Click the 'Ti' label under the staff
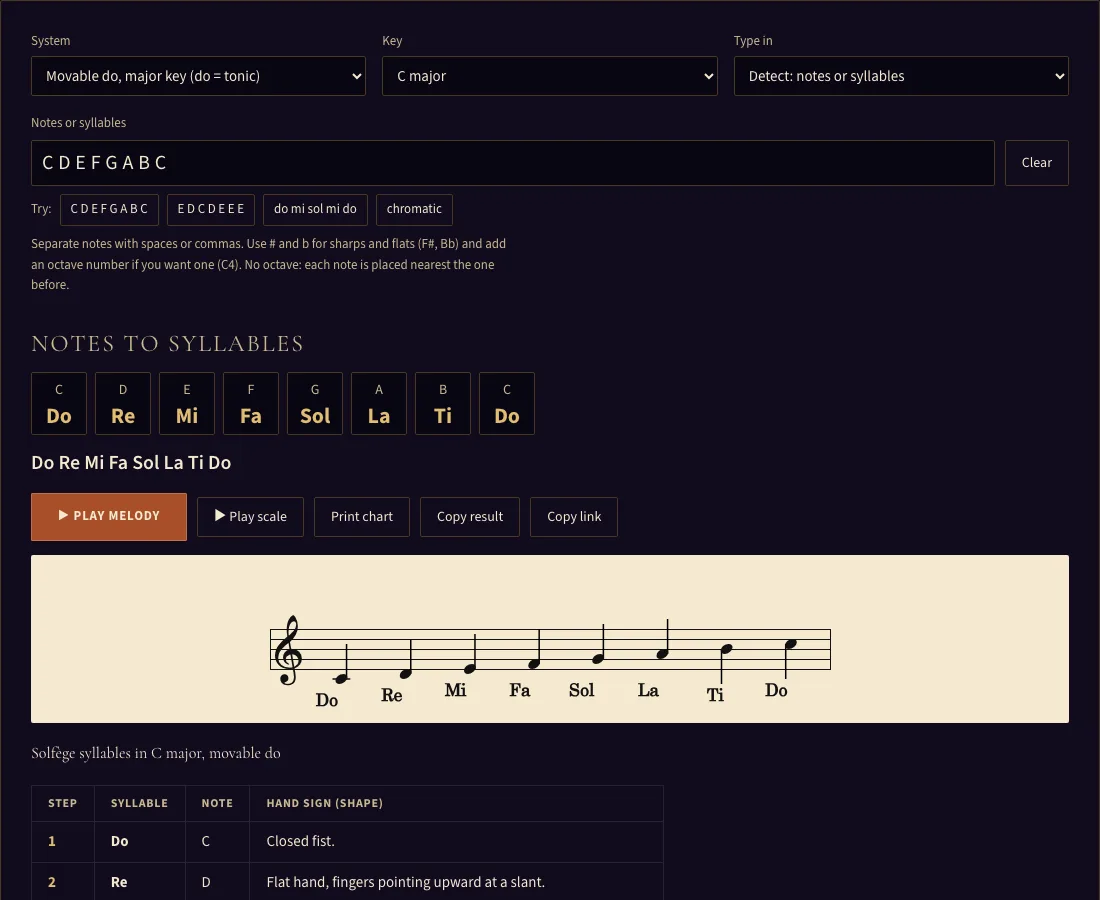 715,694
